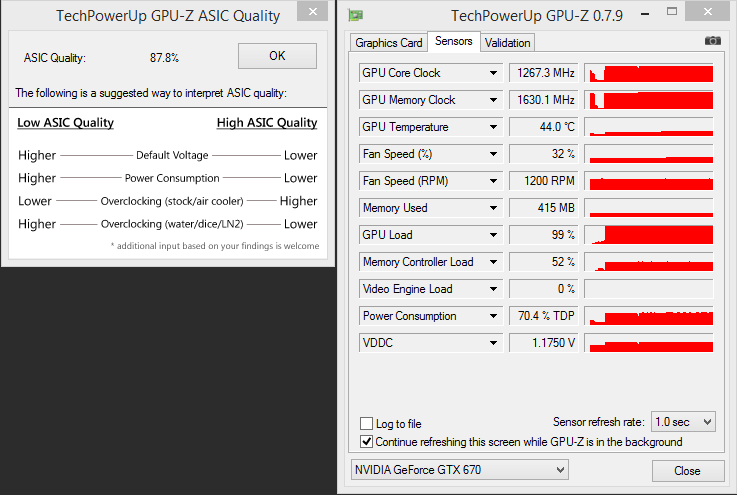Open GPU Temperature sensor dropdown
The image size is (737, 495).
[x=431, y=127]
